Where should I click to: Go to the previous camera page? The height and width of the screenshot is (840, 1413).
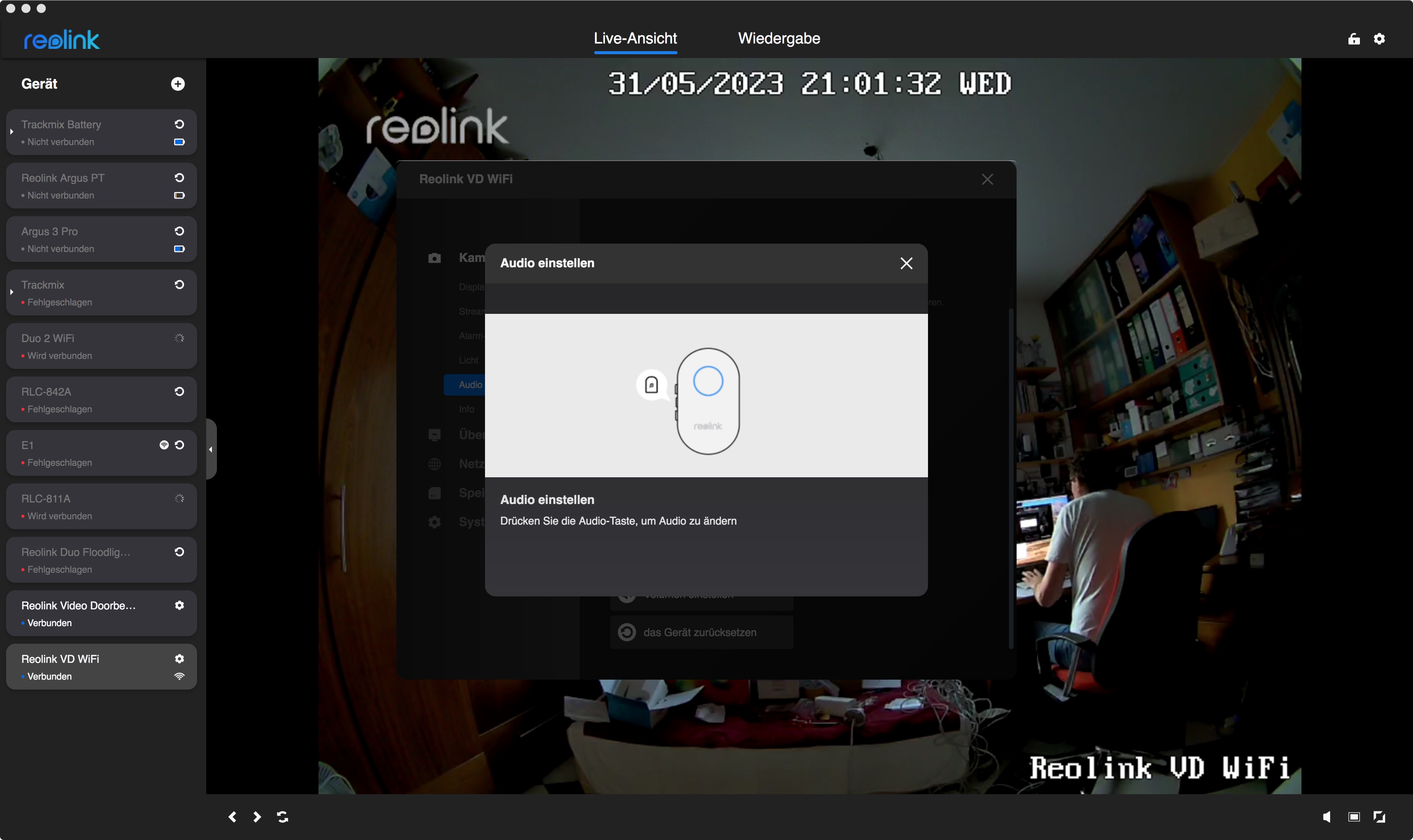pos(232,816)
